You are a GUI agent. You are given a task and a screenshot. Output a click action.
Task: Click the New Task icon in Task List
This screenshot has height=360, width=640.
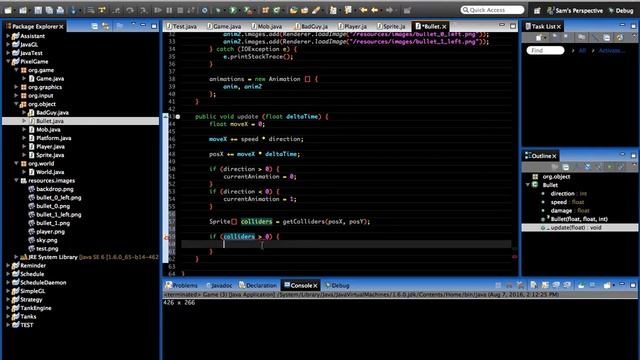pos(539,38)
